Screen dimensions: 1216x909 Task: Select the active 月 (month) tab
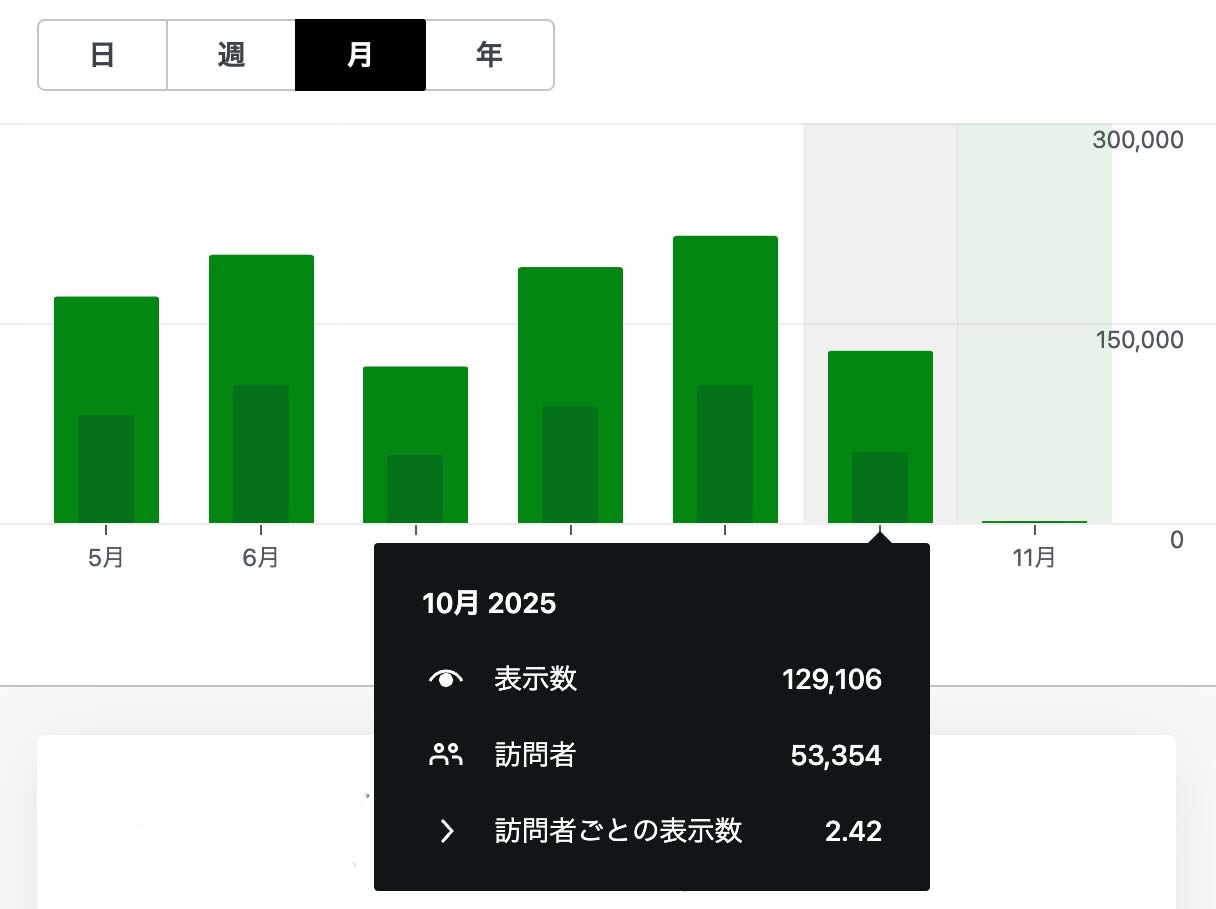tap(360, 55)
